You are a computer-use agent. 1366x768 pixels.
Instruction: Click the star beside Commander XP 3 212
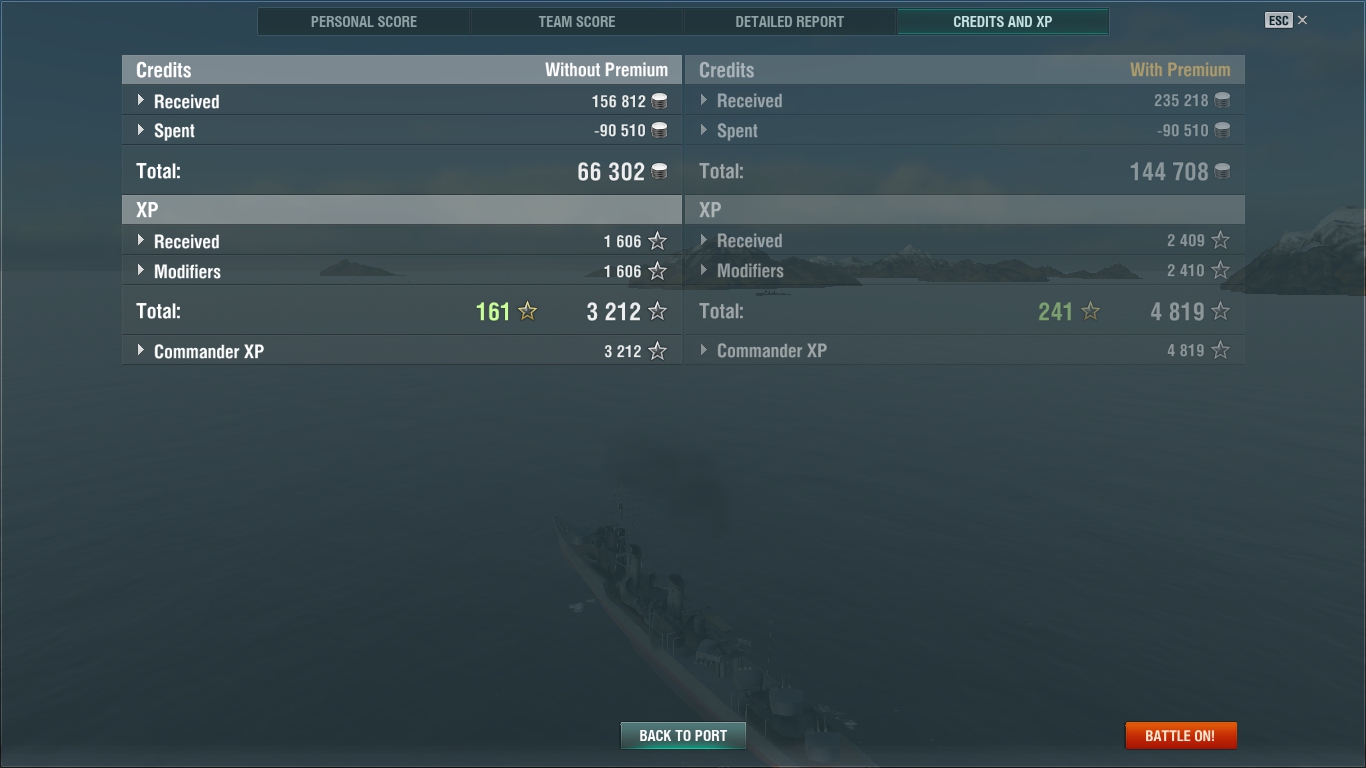pyautogui.click(x=657, y=351)
